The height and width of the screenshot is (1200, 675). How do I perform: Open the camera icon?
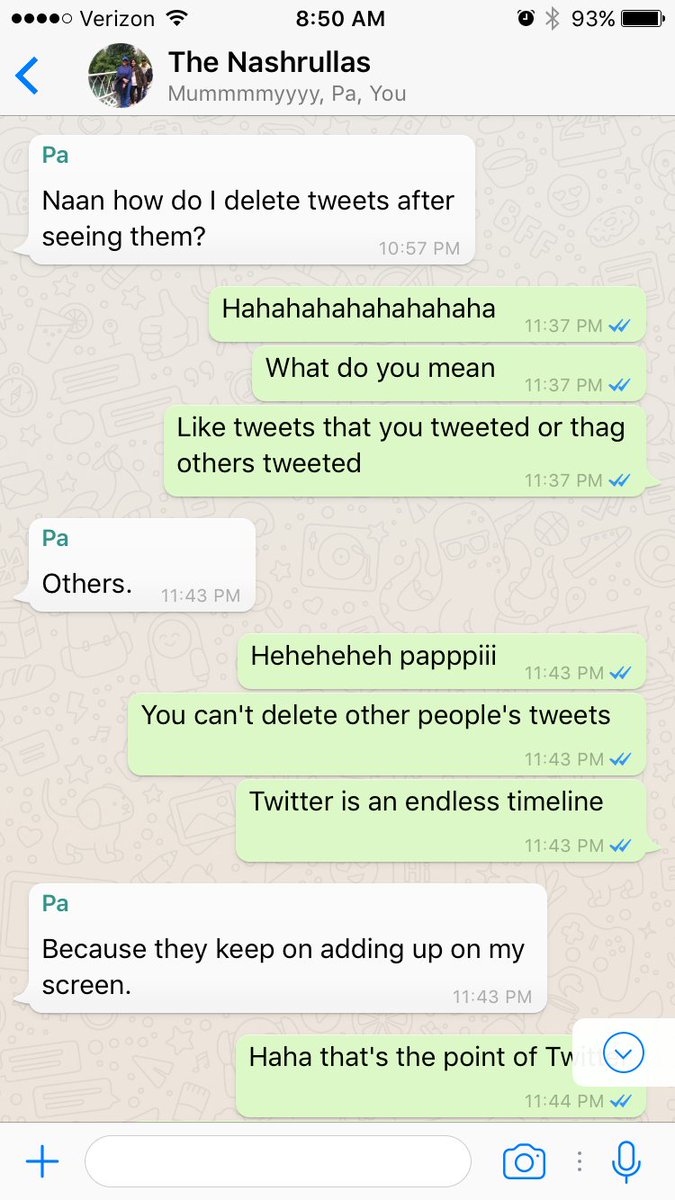pyautogui.click(x=524, y=1161)
